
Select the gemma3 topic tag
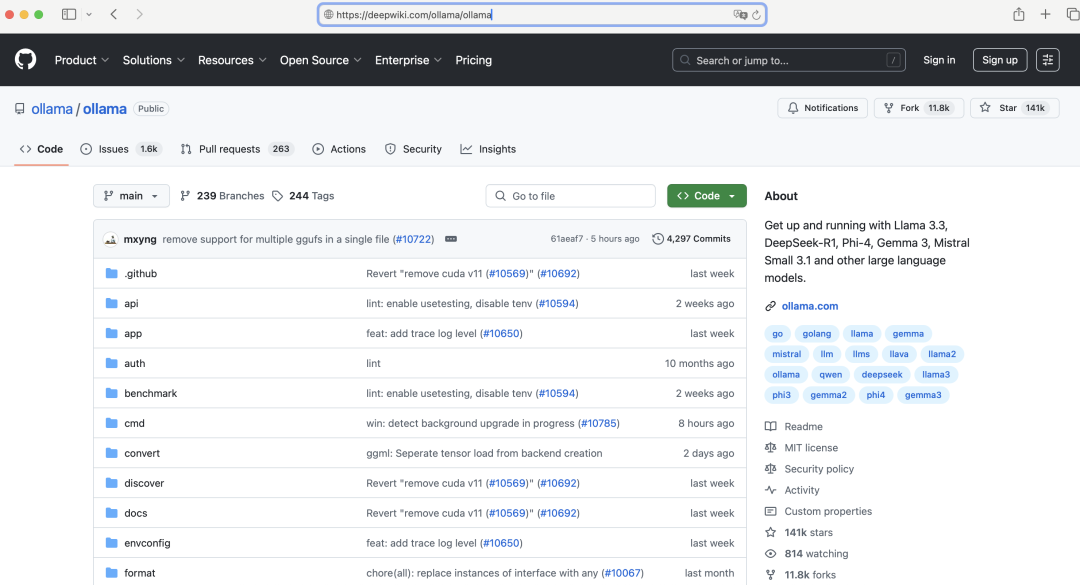(923, 395)
